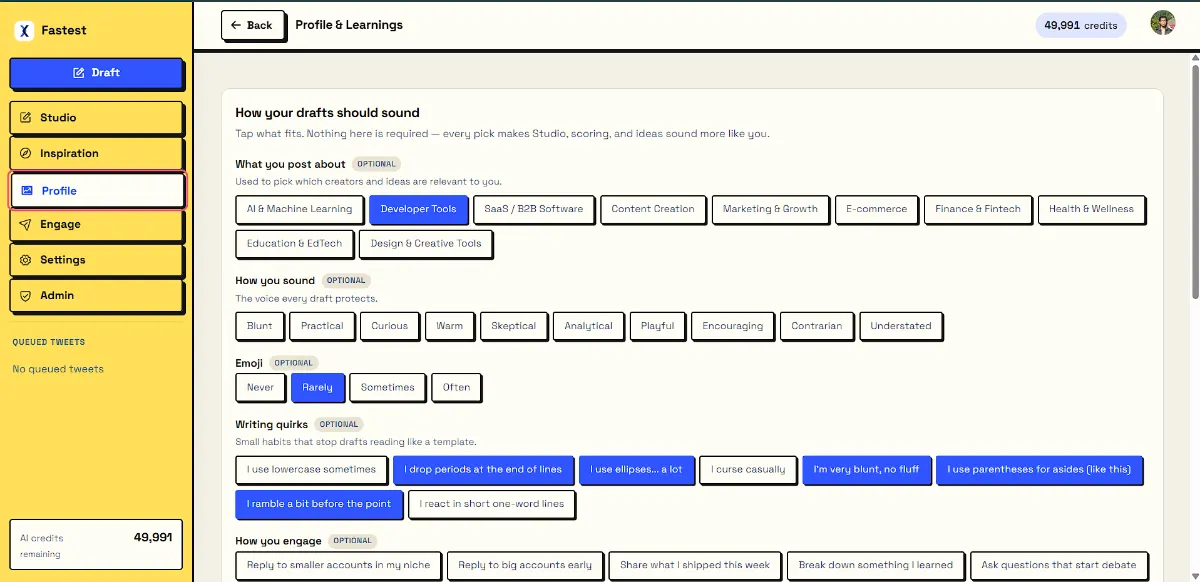This screenshot has height=582, width=1200.
Task: Select the E-commerce topic
Action: tap(876, 210)
